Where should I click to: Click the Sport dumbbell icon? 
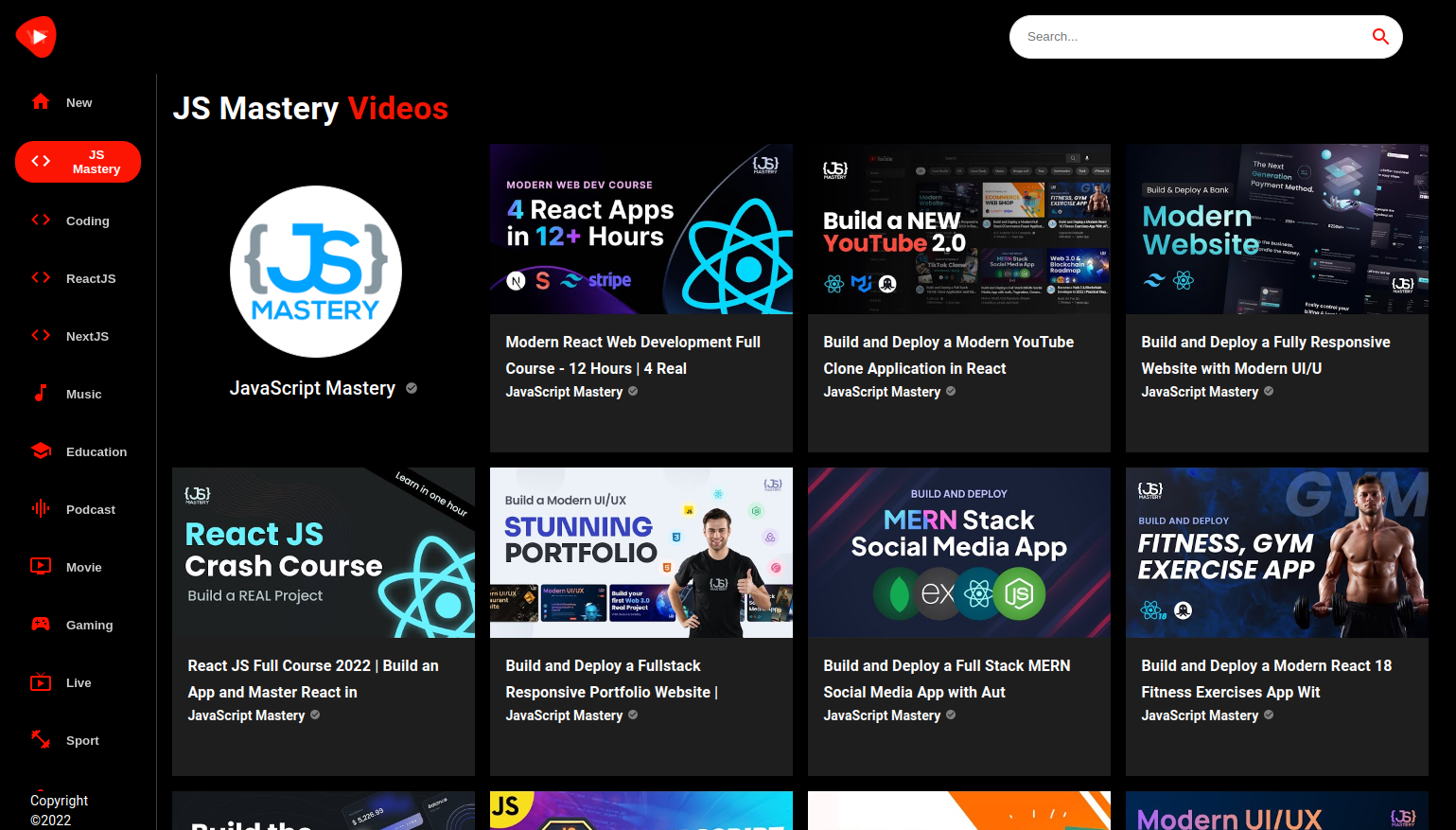coord(41,739)
